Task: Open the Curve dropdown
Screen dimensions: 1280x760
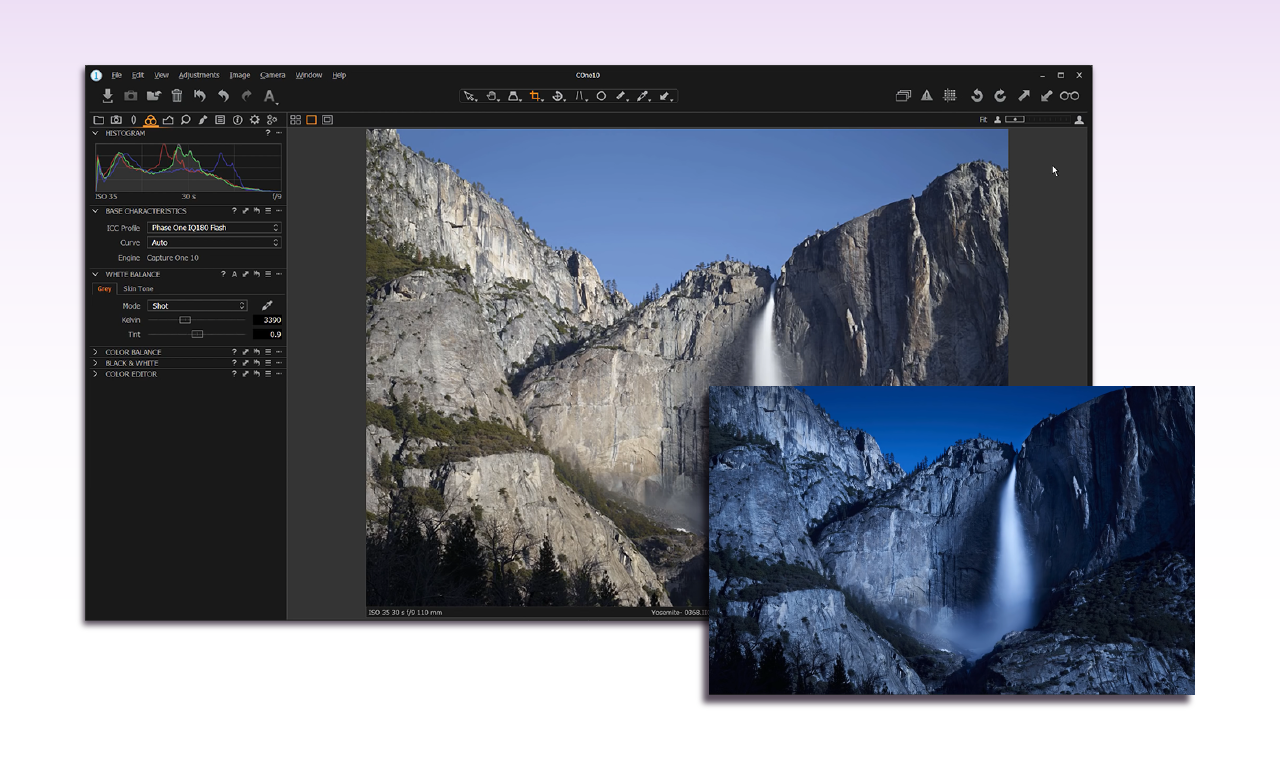Action: click(x=214, y=243)
